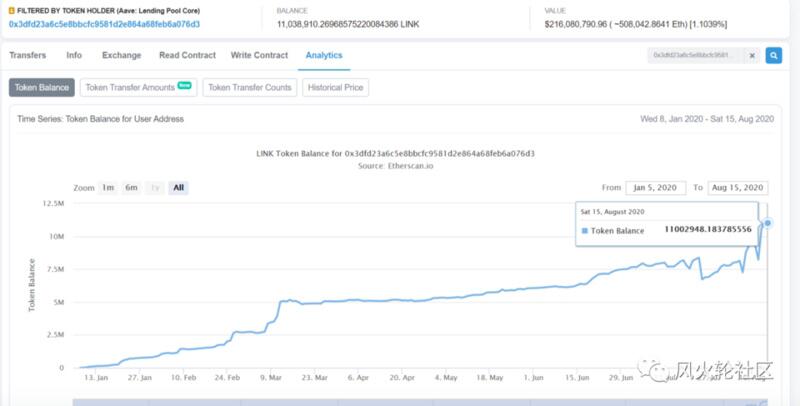Click the tooltip value 11002948.183785556
Screen dimensions: 800x406
click(708, 230)
